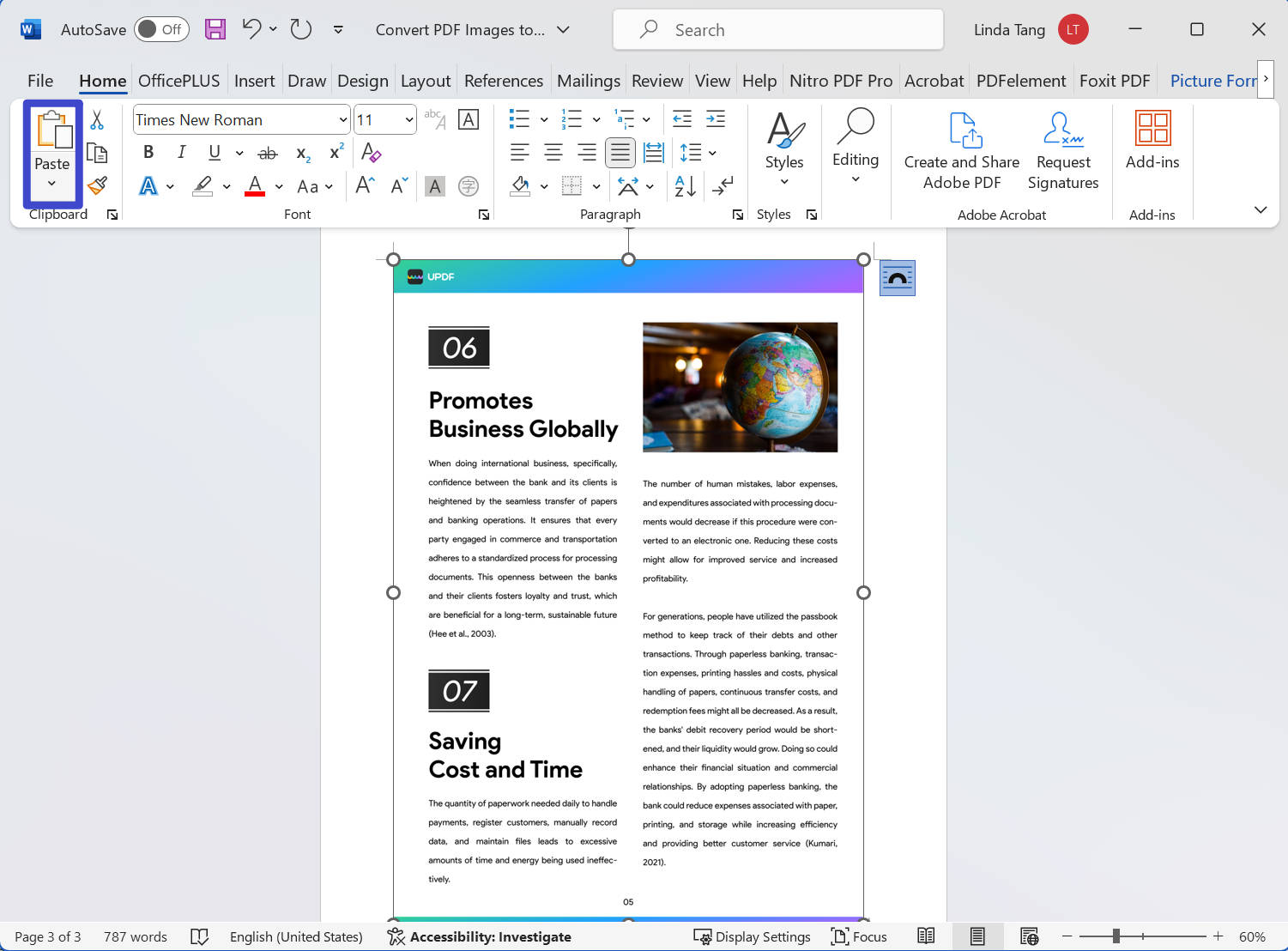Toggle the AutoSave switch
1288x951 pixels.
[x=161, y=30]
